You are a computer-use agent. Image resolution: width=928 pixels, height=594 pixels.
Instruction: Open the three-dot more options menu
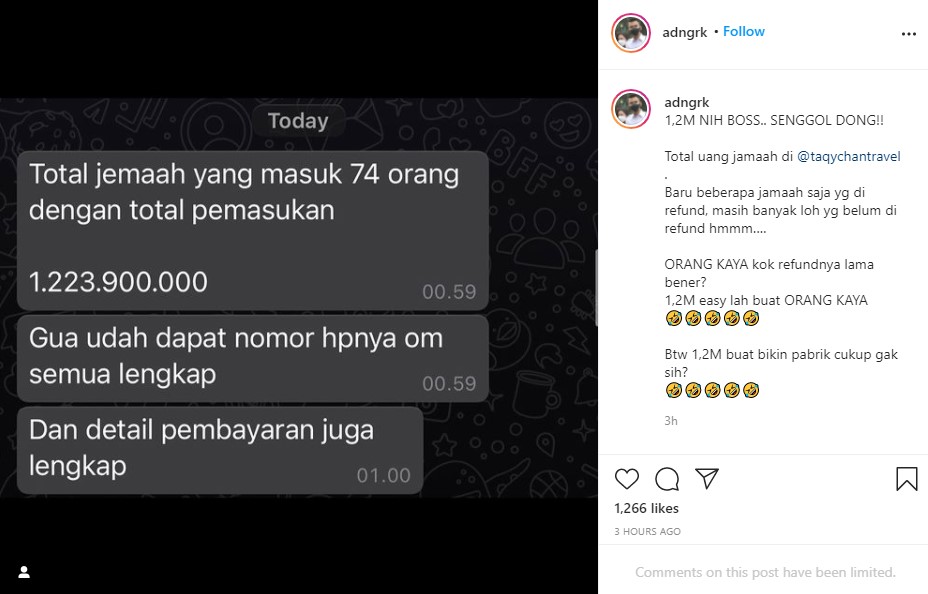[908, 34]
